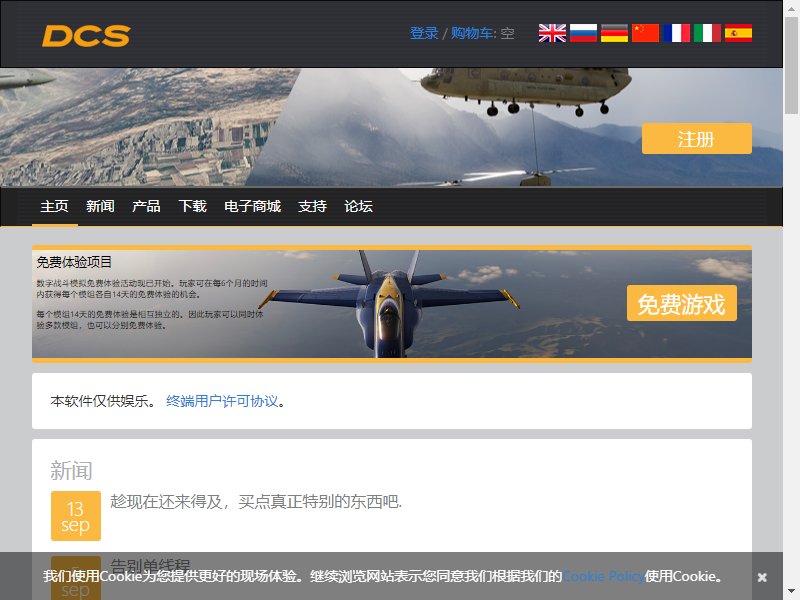Open the 支持 support menu item
The width and height of the screenshot is (800, 600).
click(312, 206)
